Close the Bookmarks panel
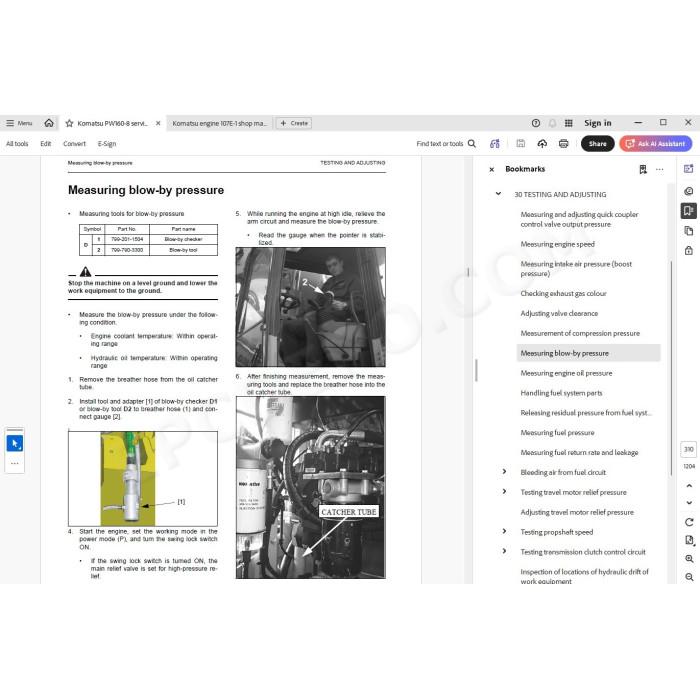This screenshot has width=700, height=700. 492,170
